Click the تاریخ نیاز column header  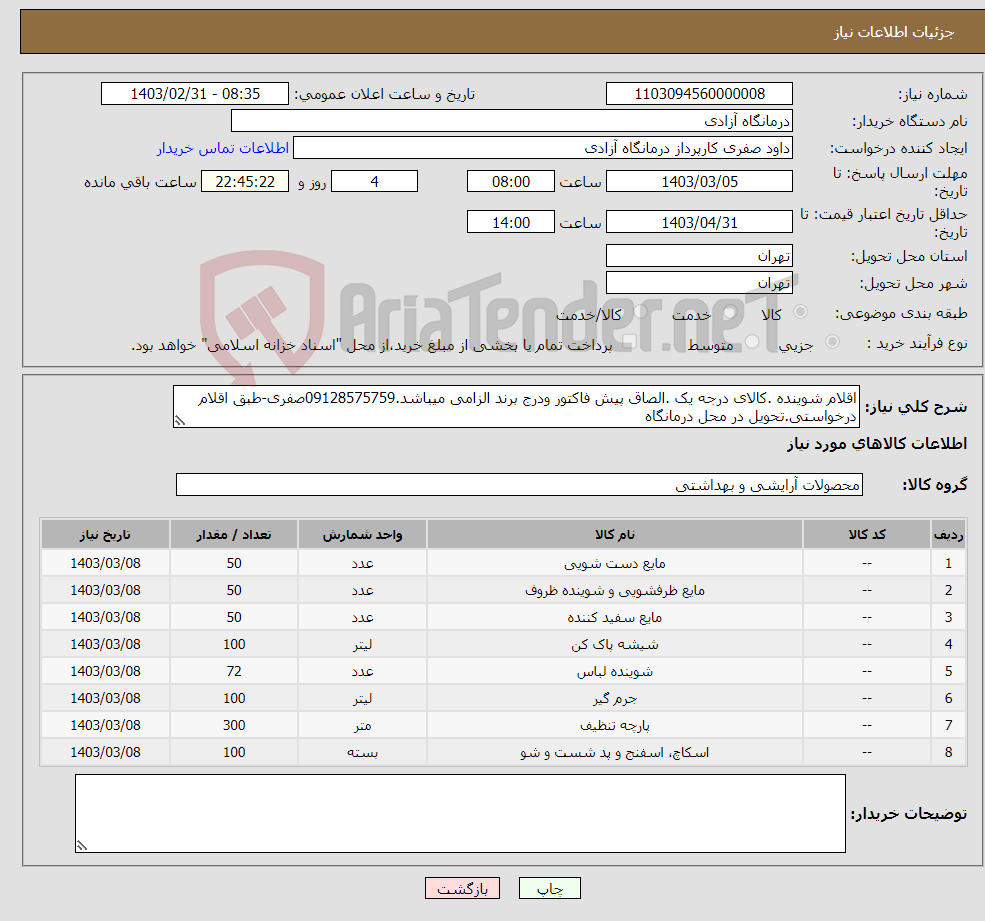(105, 535)
